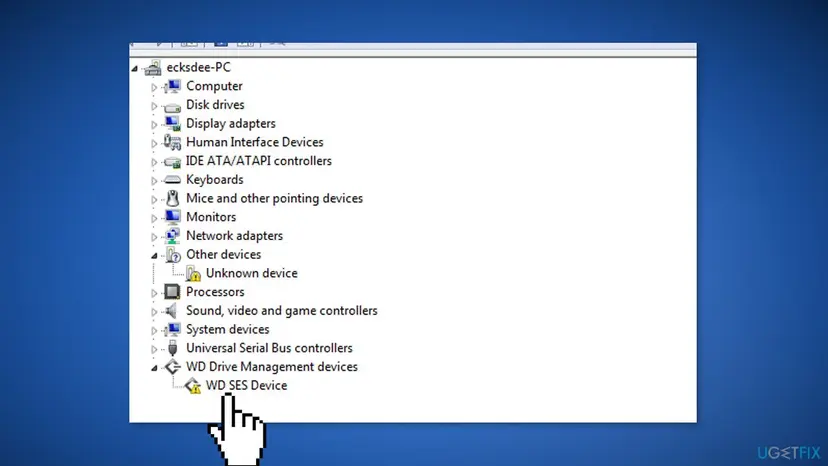
Task: Expand the Processors node
Action: coord(154,293)
